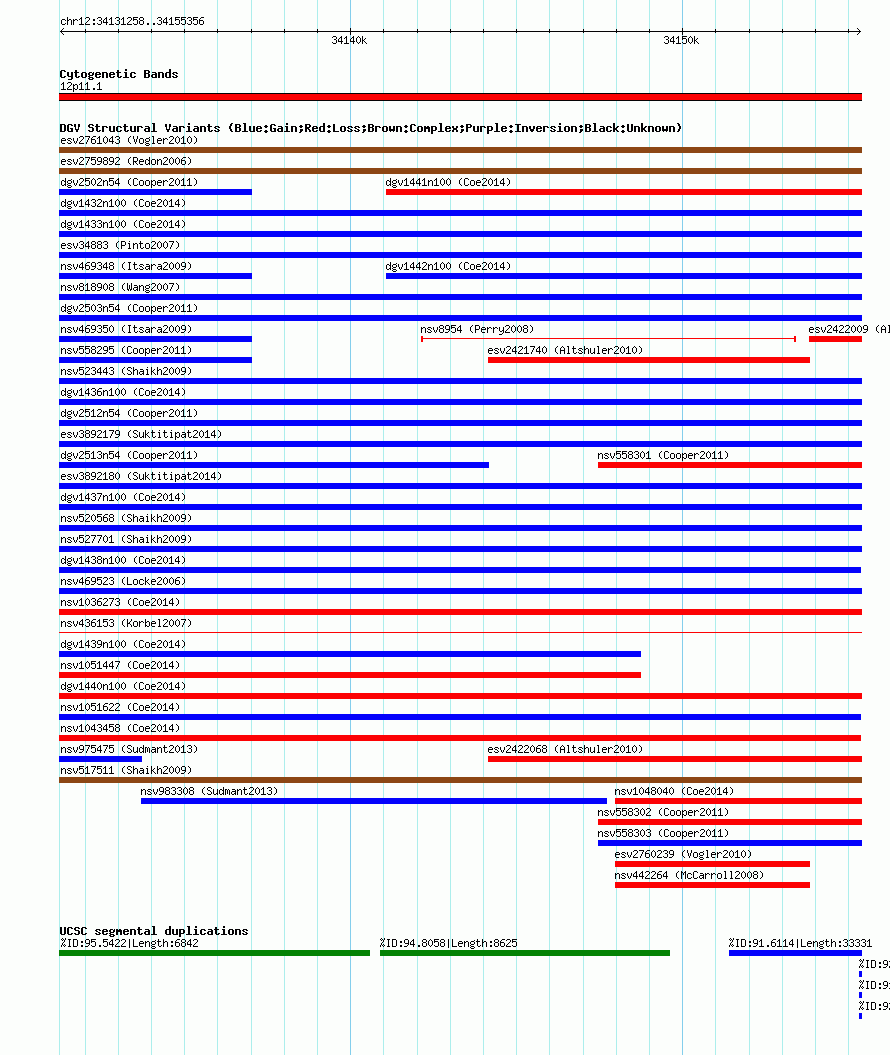The height and width of the screenshot is (1055, 890).
Task: Click the DGV Structural Variants track title
Action: [371, 128]
